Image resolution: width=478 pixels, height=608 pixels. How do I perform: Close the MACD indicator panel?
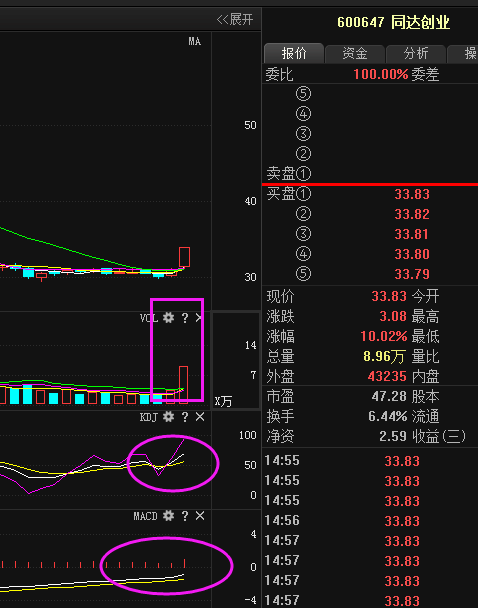[200, 516]
